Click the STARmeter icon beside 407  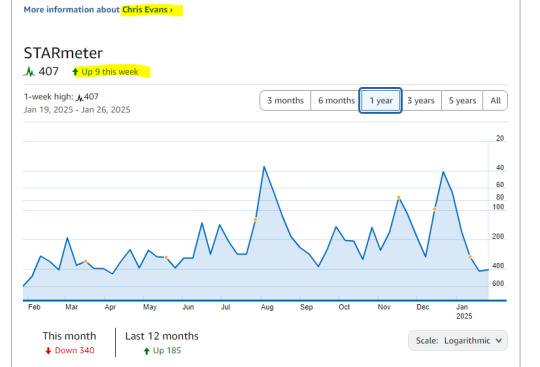click(30, 72)
